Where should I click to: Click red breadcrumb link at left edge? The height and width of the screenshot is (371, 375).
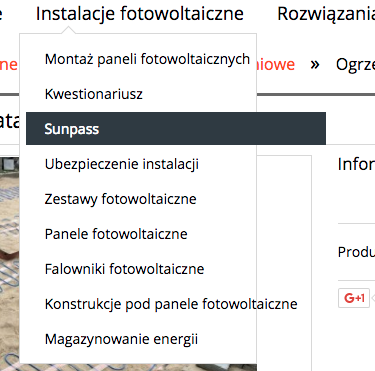(9, 64)
